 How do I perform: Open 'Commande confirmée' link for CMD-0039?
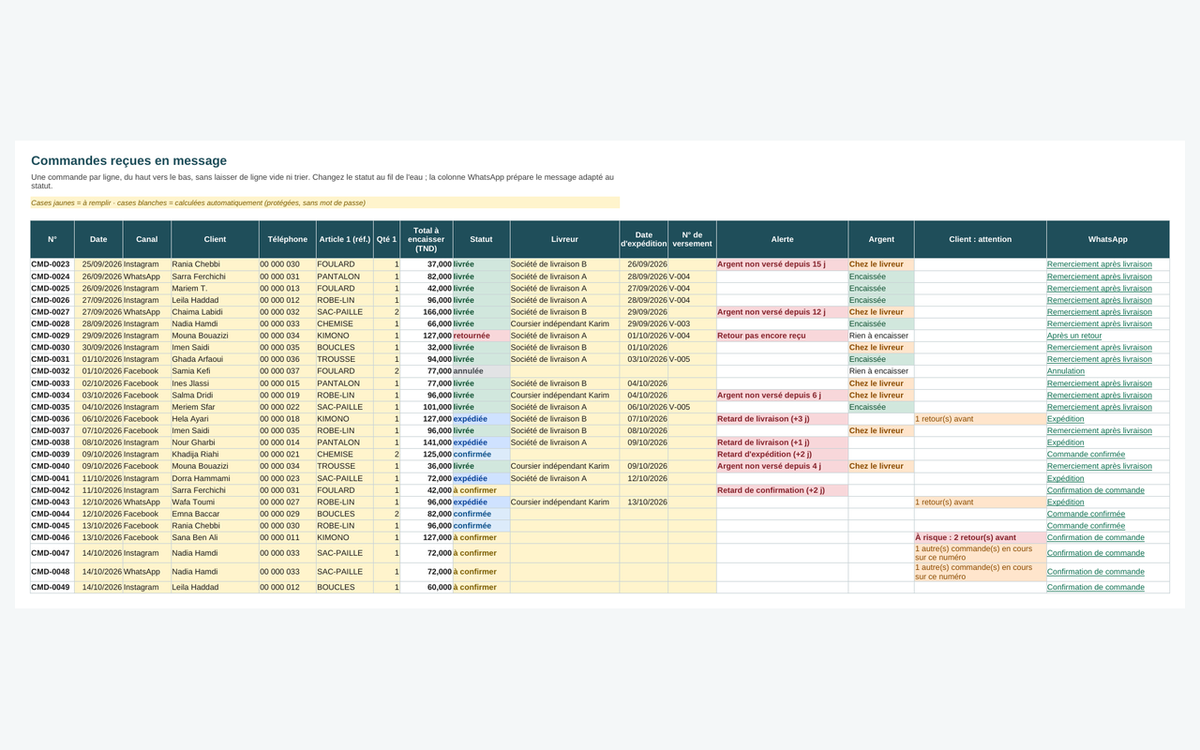[x=1086, y=454]
